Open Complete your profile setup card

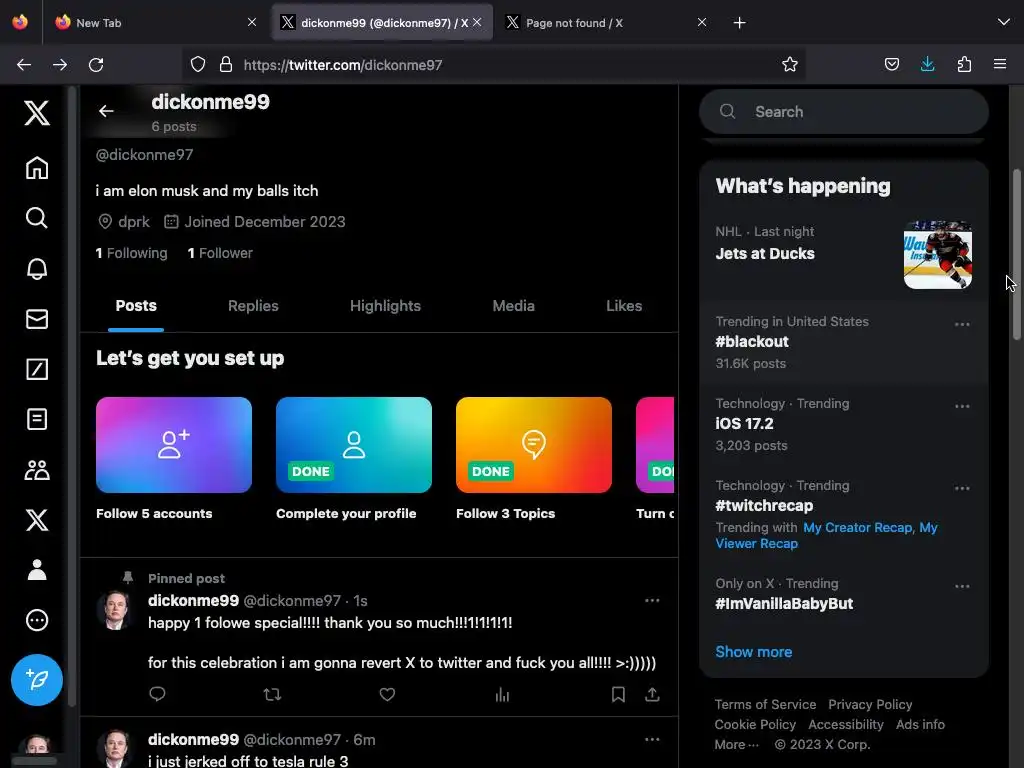click(x=354, y=445)
